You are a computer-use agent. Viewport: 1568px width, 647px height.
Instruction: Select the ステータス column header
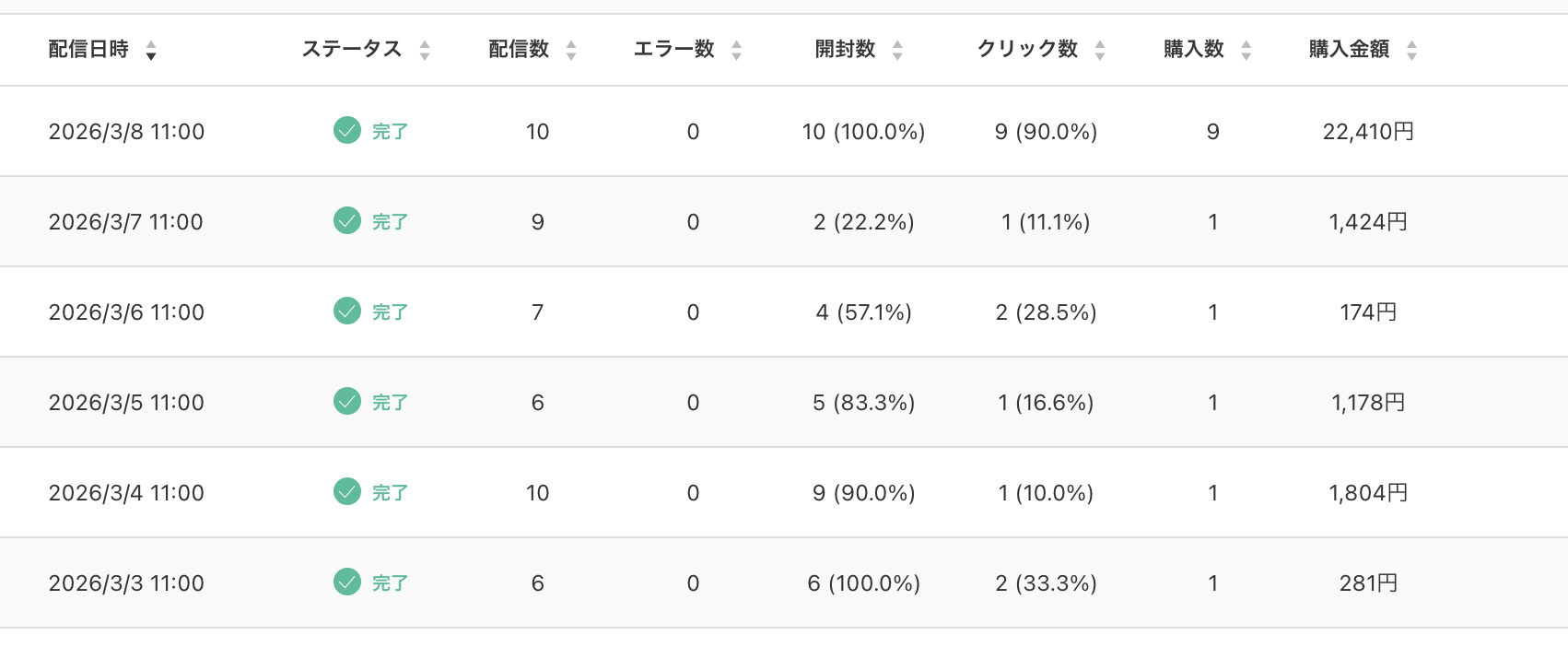point(351,50)
